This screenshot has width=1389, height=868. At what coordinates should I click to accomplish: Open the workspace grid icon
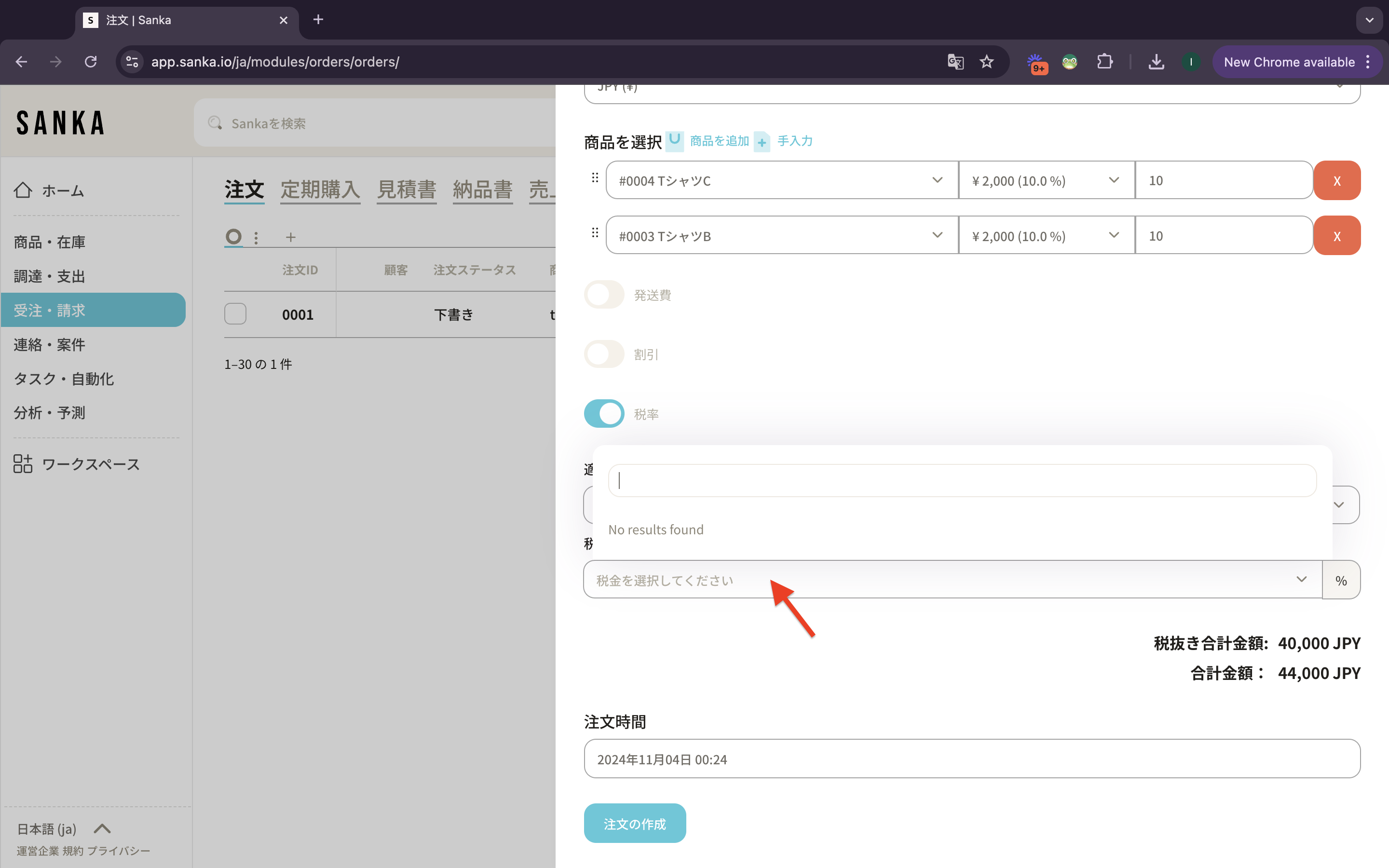23,463
